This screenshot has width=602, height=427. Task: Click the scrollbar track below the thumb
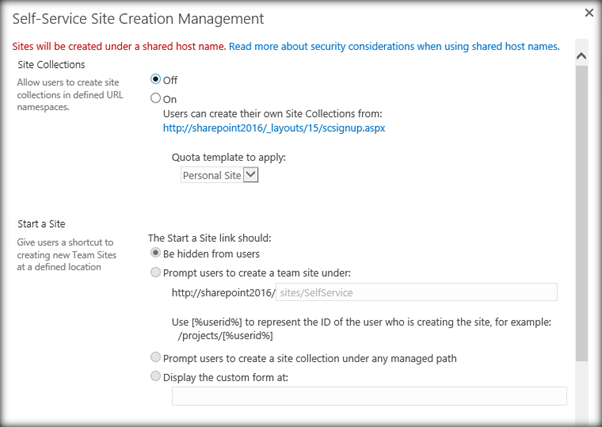point(579,390)
